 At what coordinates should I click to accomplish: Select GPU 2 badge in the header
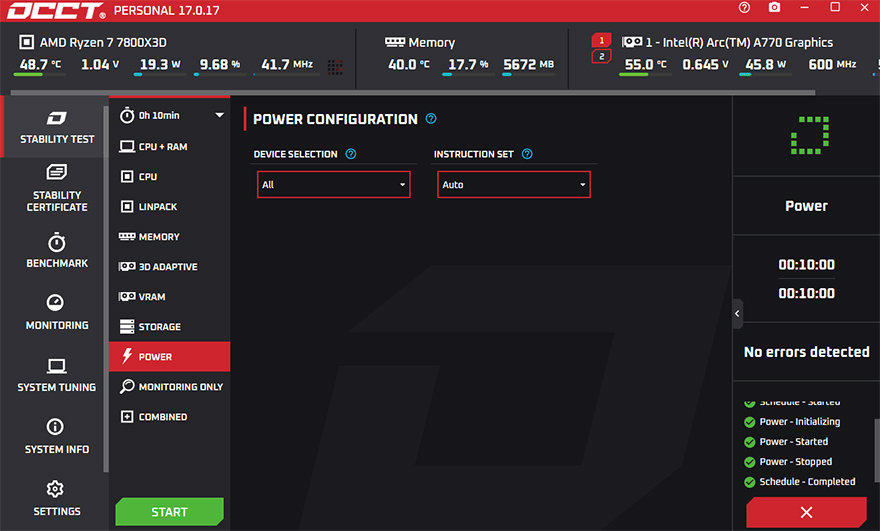(x=601, y=56)
